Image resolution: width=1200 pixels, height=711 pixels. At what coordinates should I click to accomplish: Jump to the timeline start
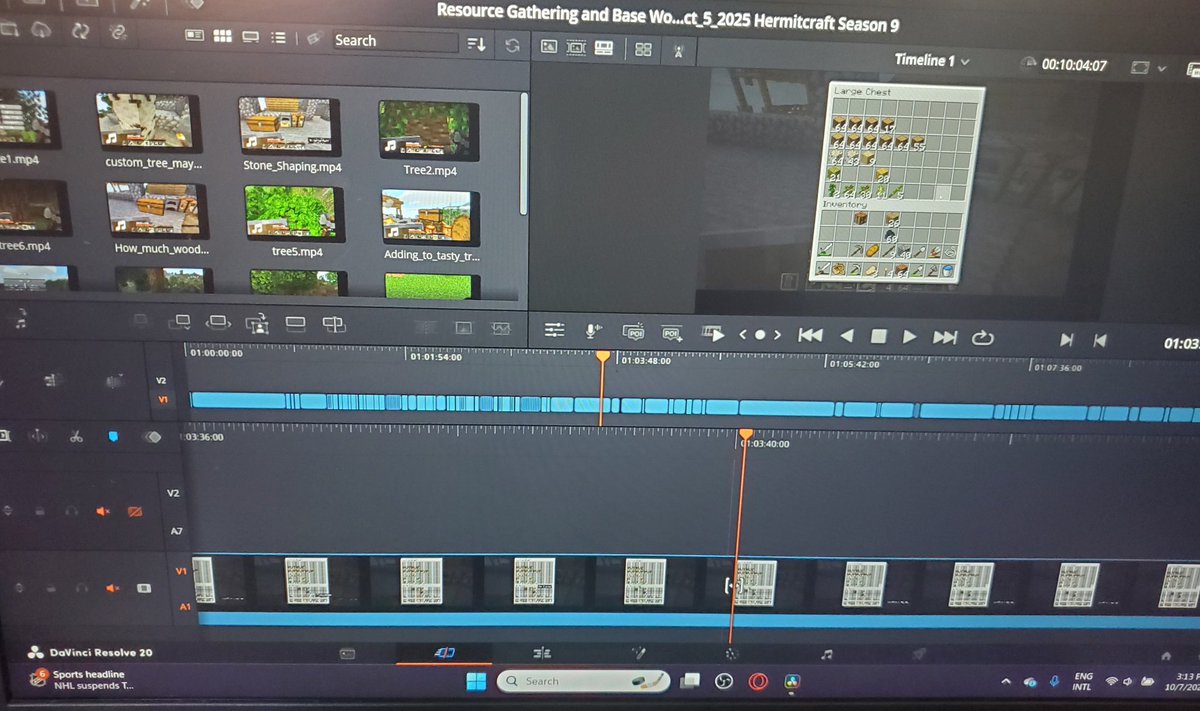coord(810,336)
